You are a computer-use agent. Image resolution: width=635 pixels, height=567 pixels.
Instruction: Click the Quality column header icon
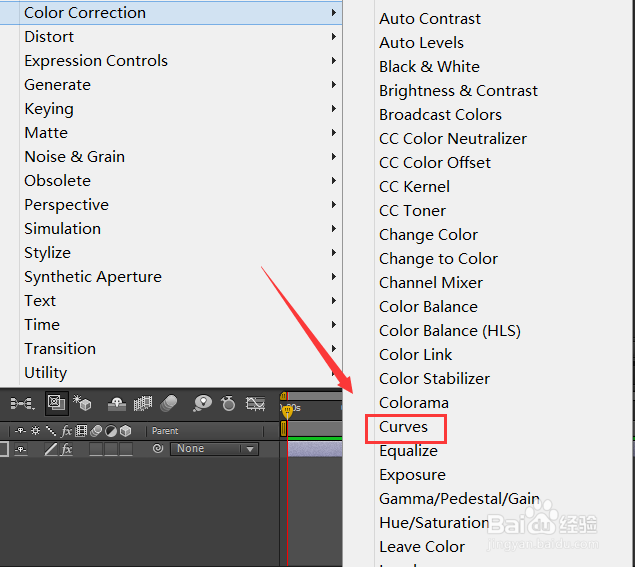pos(51,431)
